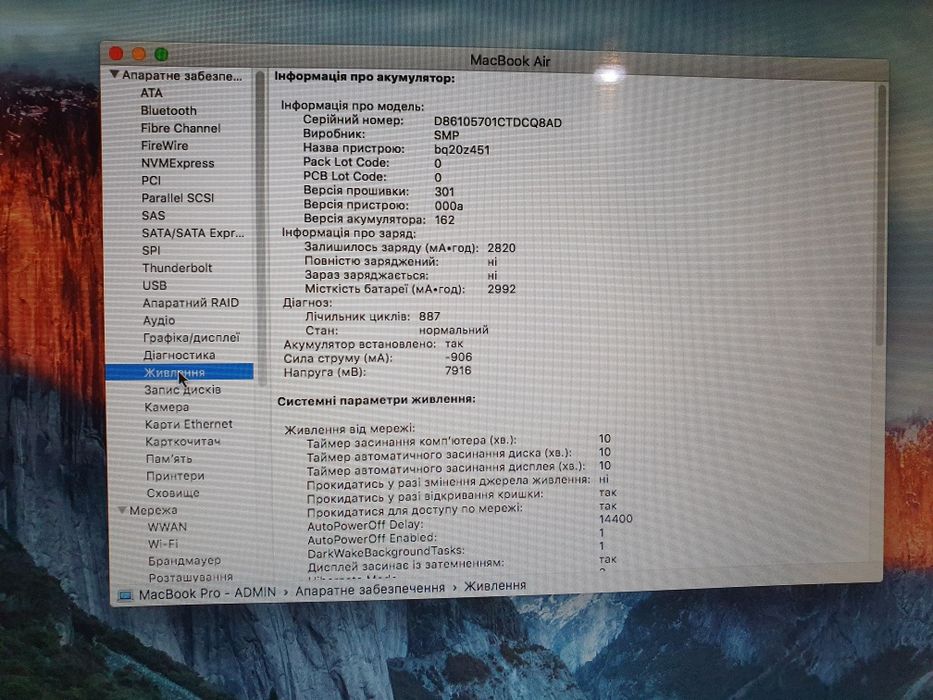Close the window with red button

pos(116,54)
